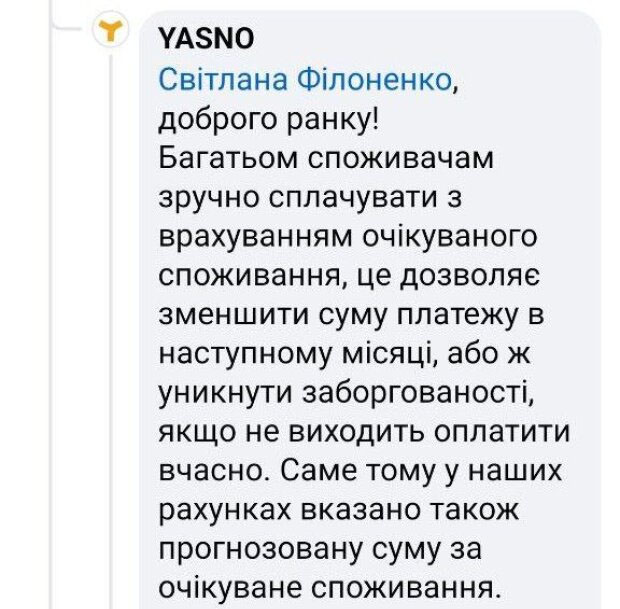620x609 pixels.
Task: Click the word "Світлана" in the mention
Action: pos(226,81)
